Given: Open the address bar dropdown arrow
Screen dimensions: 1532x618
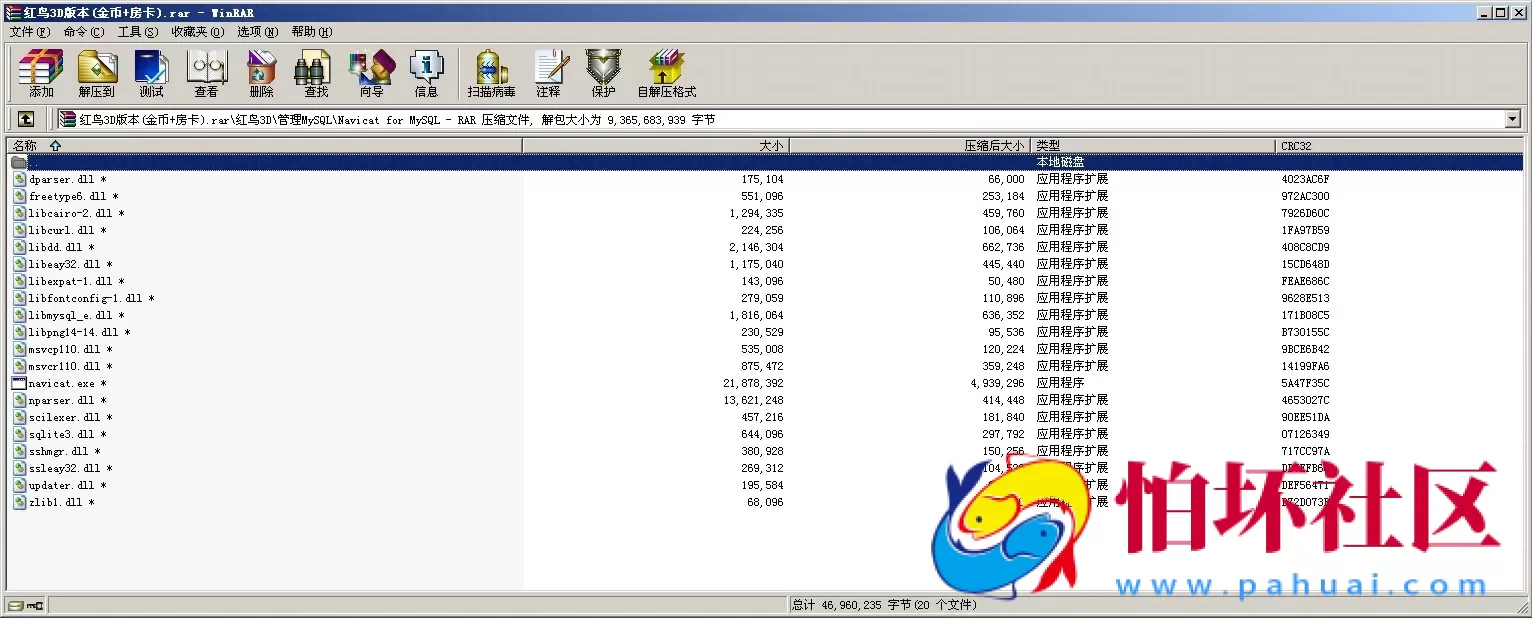Looking at the screenshot, I should [1513, 118].
